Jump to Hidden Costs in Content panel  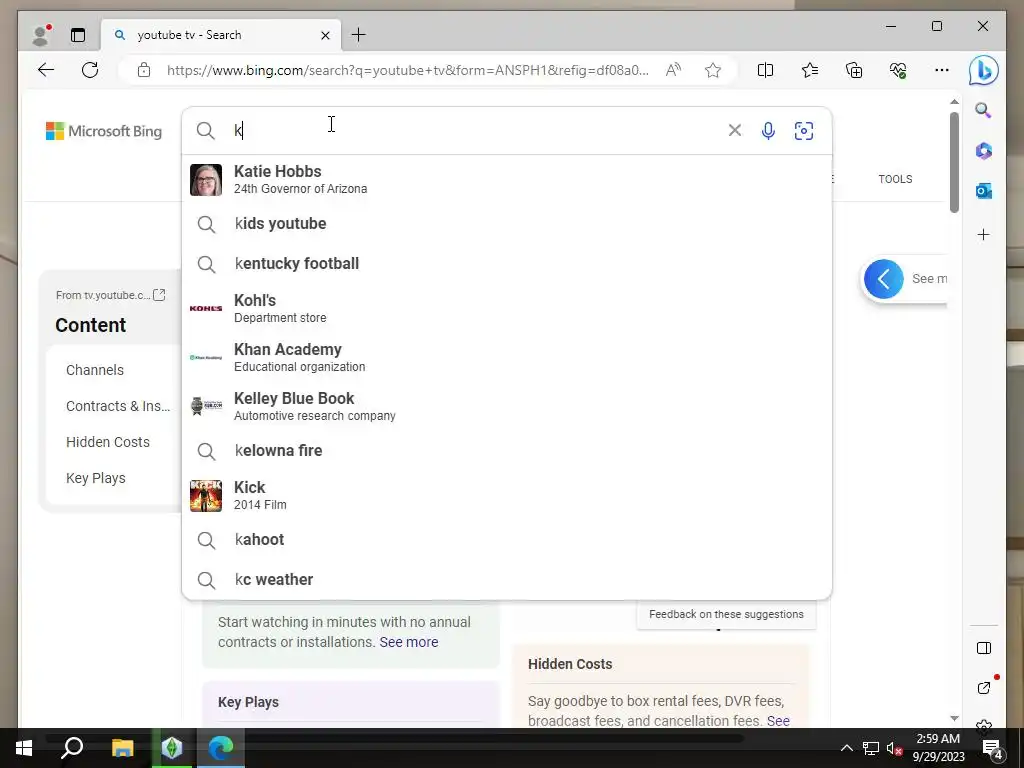coord(108,442)
